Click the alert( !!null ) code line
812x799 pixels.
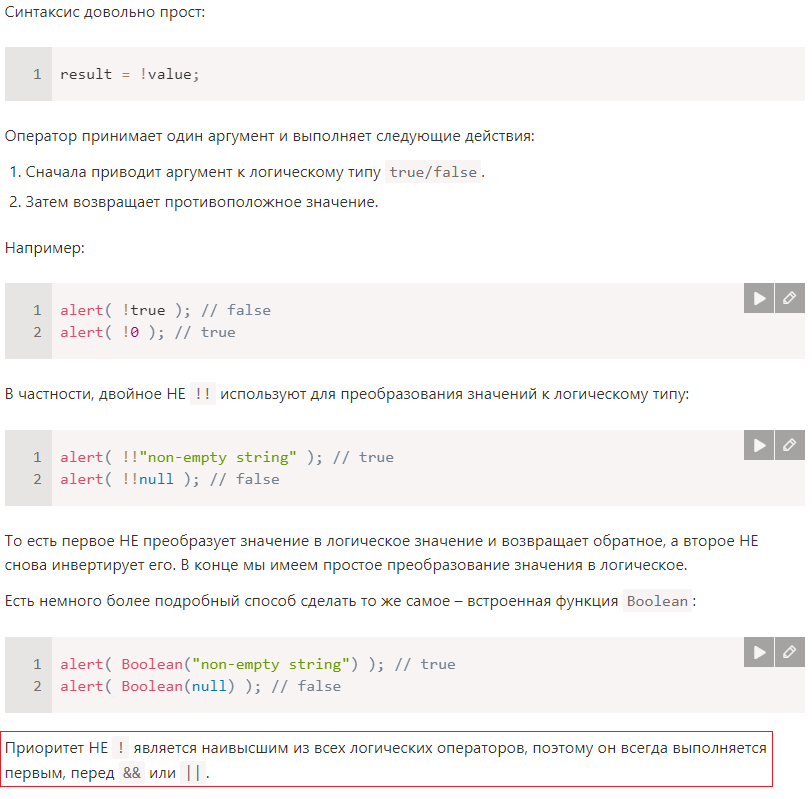[169, 480]
